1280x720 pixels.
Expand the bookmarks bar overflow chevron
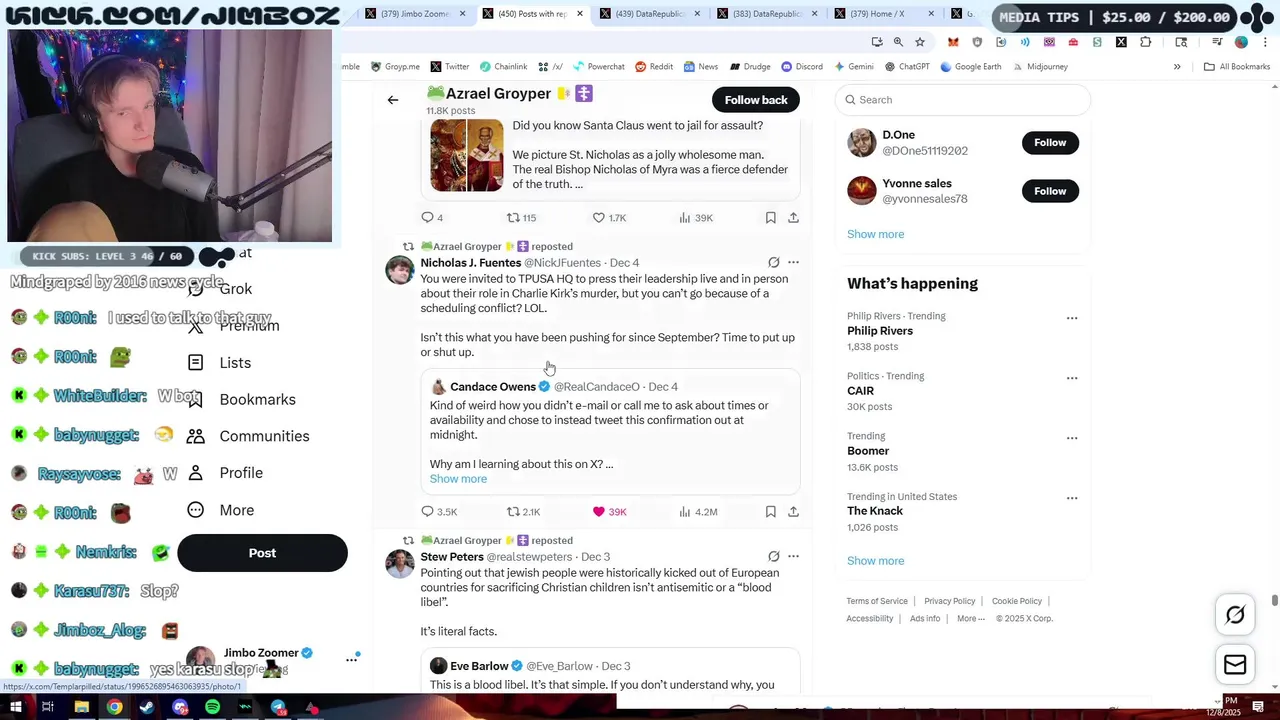tap(1177, 67)
